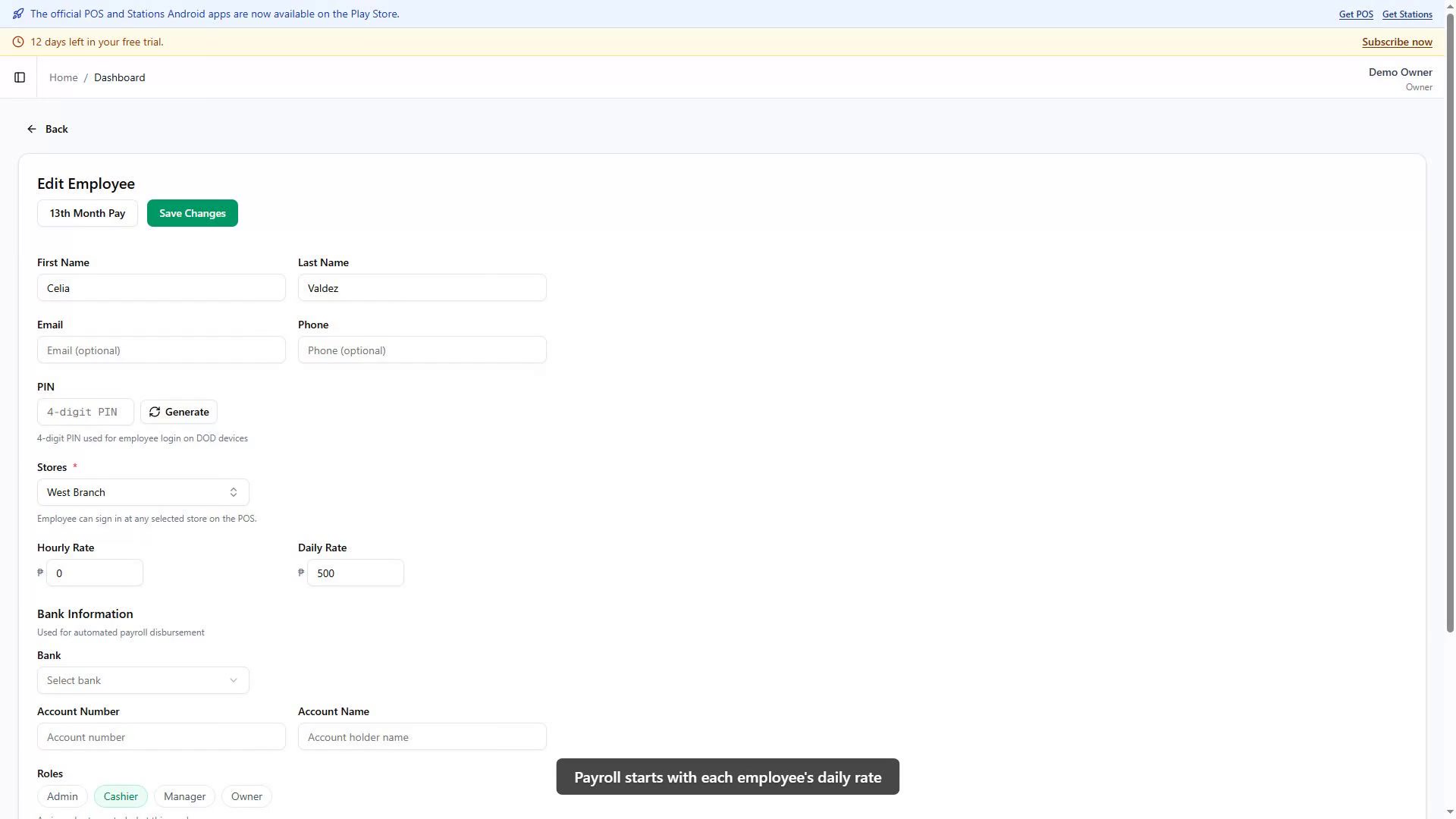Open the Dashboard breadcrumb
The height and width of the screenshot is (819, 1456).
tap(120, 77)
